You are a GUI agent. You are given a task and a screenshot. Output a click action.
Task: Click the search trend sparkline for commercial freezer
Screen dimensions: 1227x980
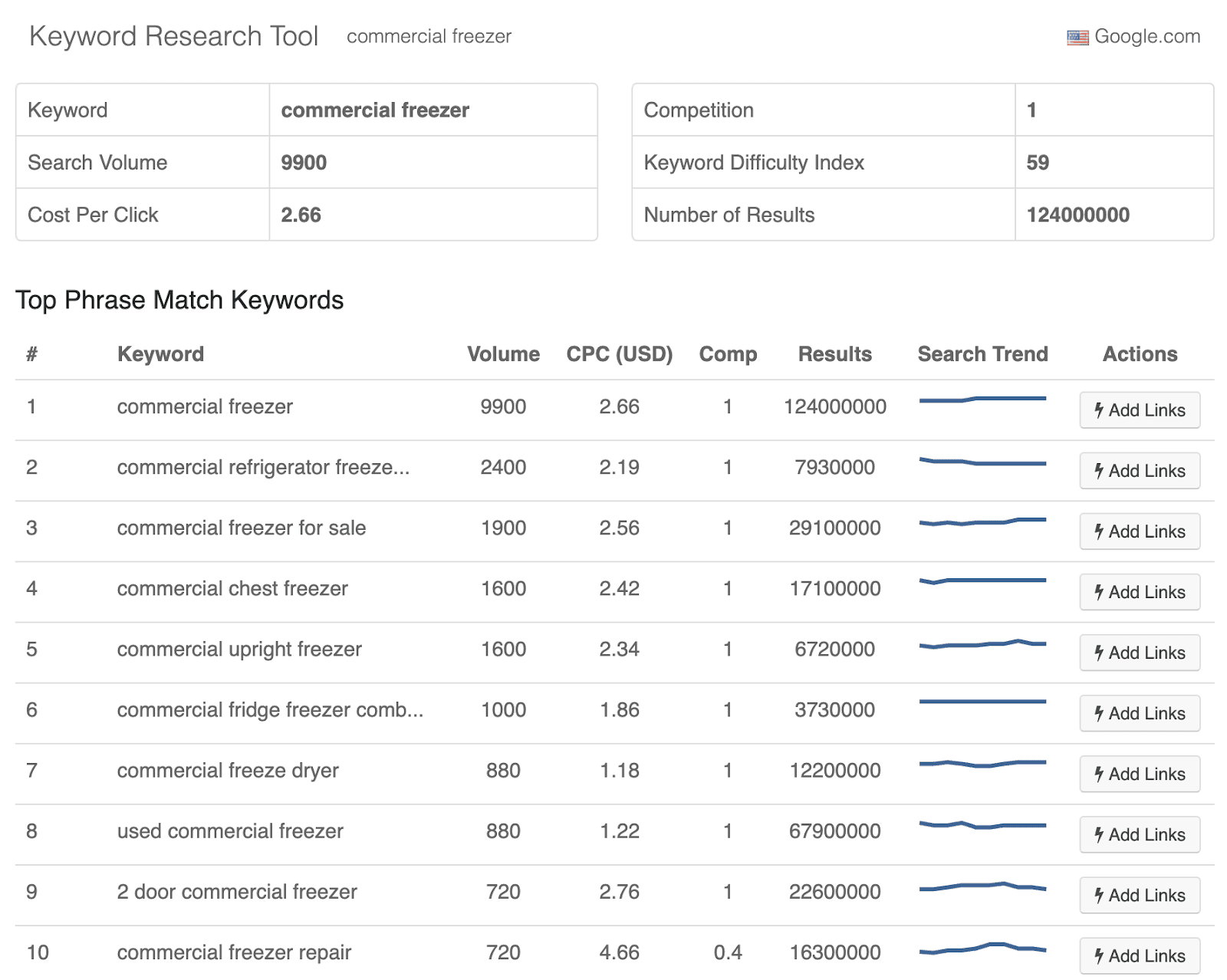pyautogui.click(x=982, y=400)
